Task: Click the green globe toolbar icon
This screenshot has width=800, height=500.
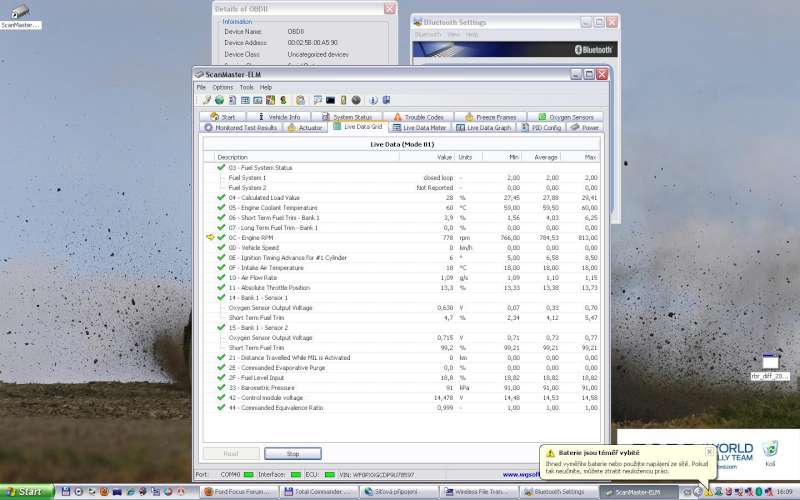Action: click(x=219, y=100)
